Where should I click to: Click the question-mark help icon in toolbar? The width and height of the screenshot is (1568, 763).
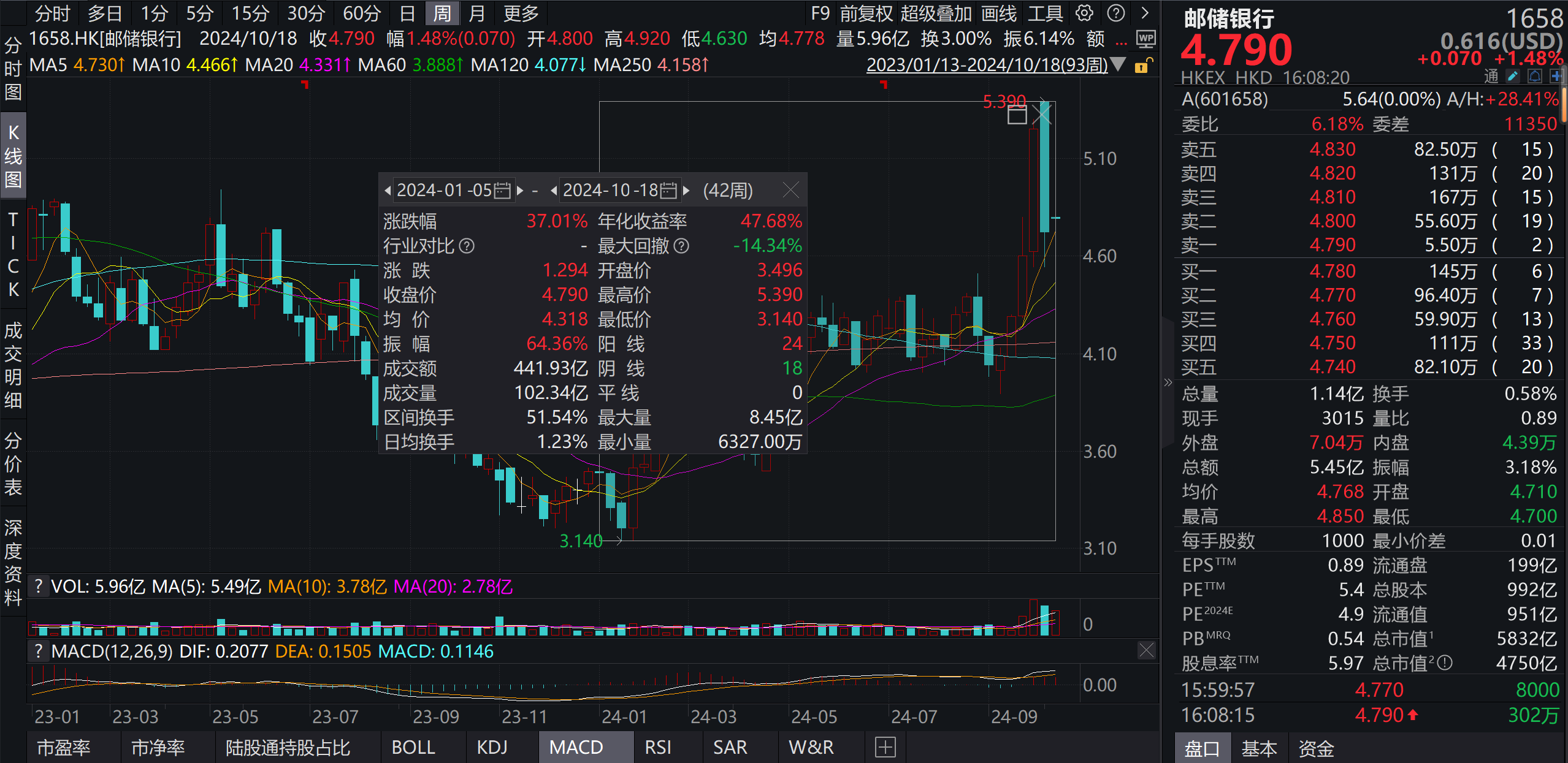tap(1116, 13)
